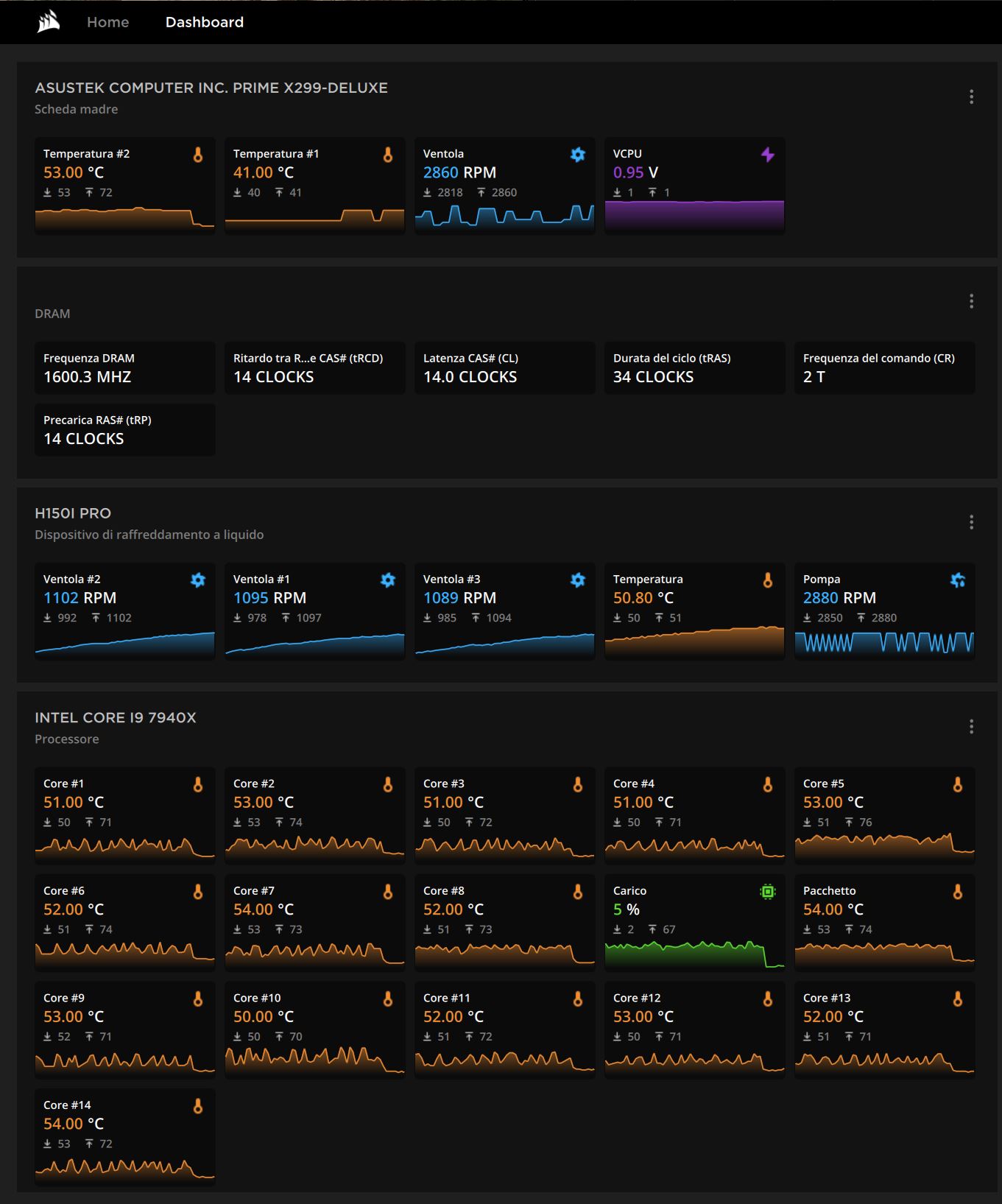Click the Scheda madre subtitle
Screen dimensions: 1002x1204
point(76,109)
